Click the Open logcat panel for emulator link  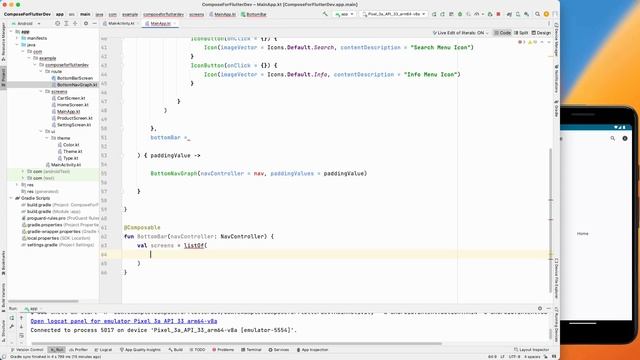point(124,321)
